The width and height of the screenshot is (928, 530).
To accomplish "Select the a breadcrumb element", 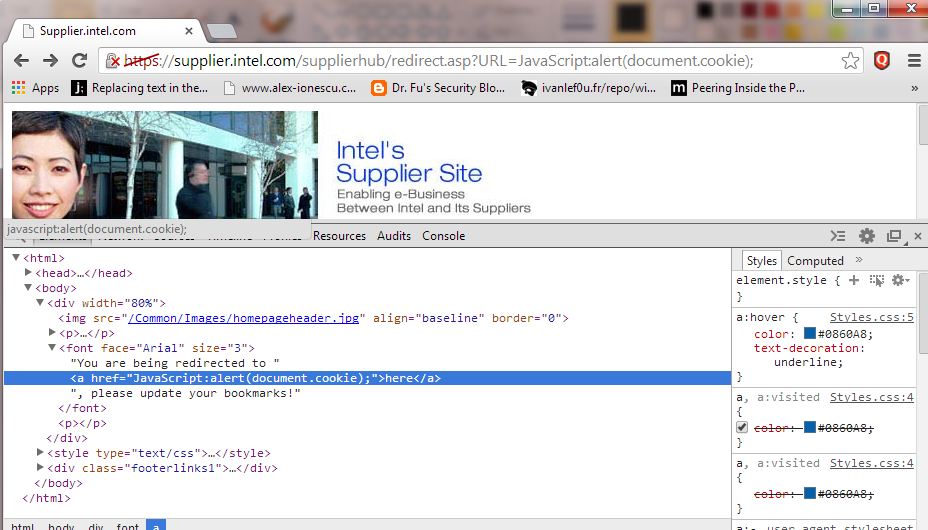I will click(x=156, y=525).
